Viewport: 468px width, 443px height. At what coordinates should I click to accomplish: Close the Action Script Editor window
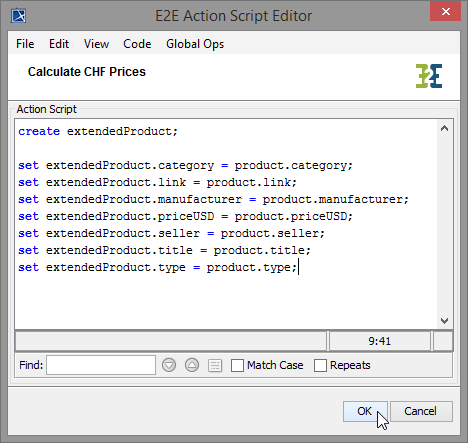coord(445,12)
